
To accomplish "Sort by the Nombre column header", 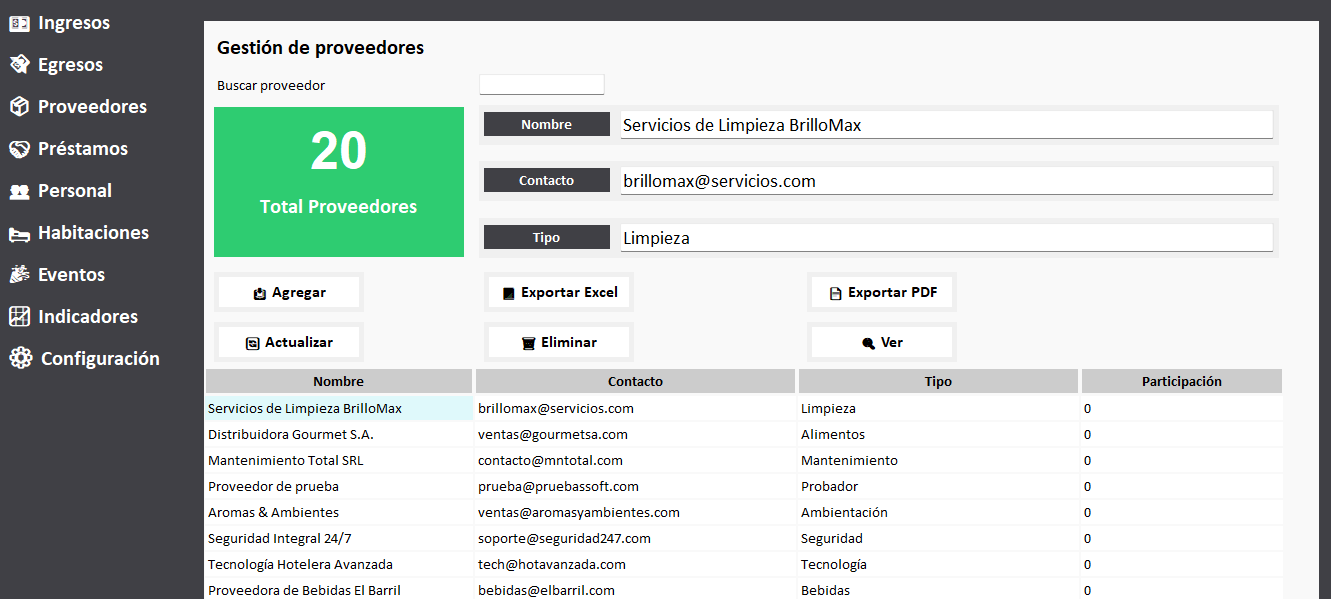I will [x=339, y=381].
